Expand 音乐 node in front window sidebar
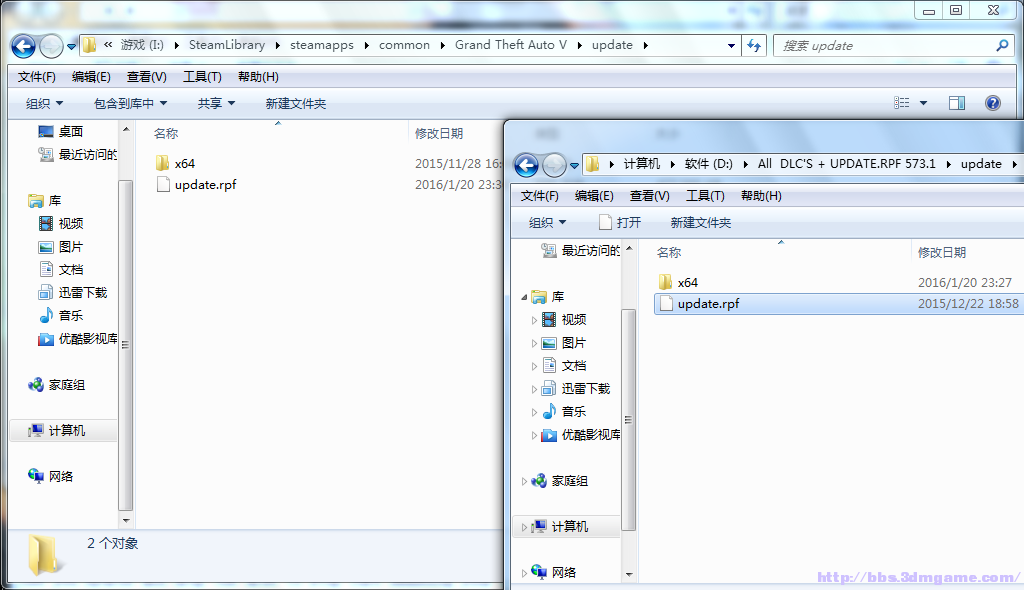The width and height of the screenshot is (1024, 590). pos(534,412)
